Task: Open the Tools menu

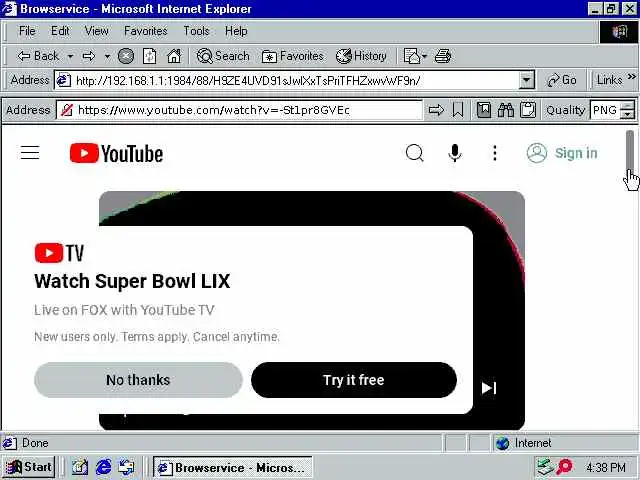Action: (196, 31)
